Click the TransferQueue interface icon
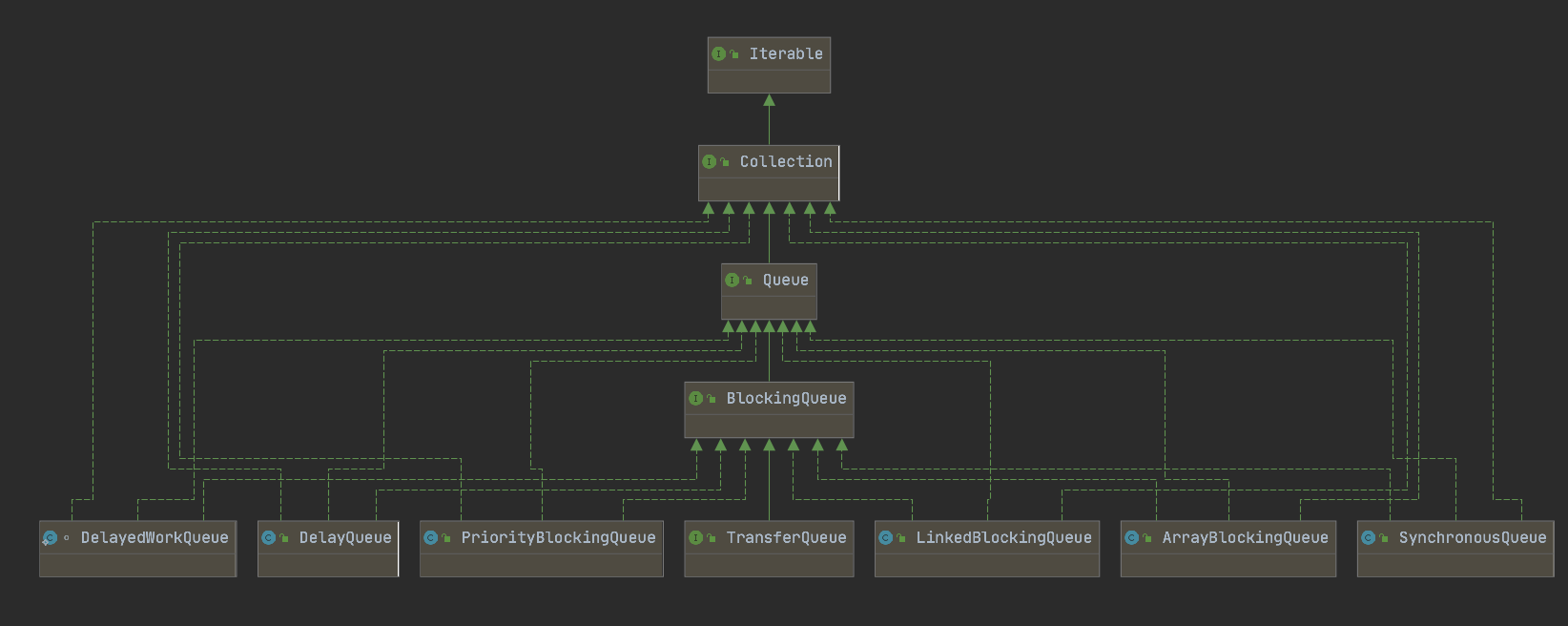Viewport: 1568px width, 626px height. [x=696, y=538]
